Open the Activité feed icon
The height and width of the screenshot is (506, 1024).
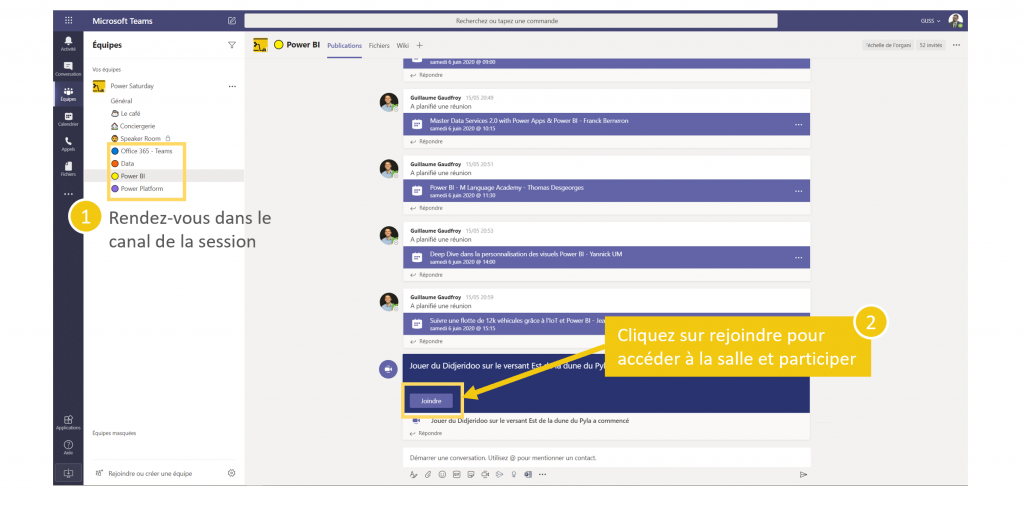[x=68, y=42]
